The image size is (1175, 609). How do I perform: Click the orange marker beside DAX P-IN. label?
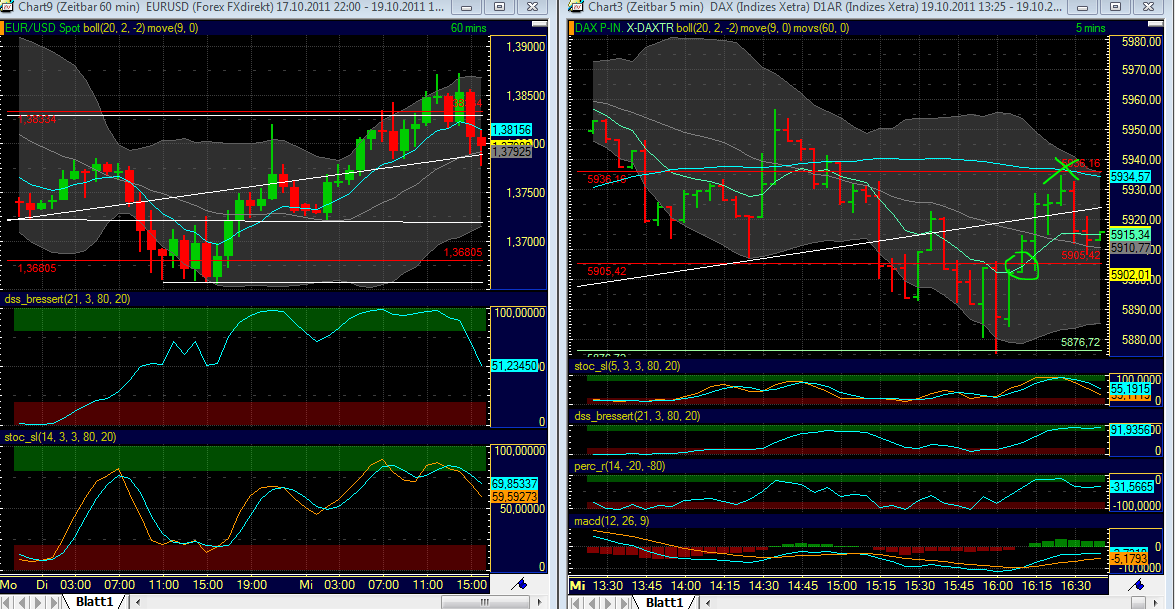(569, 28)
